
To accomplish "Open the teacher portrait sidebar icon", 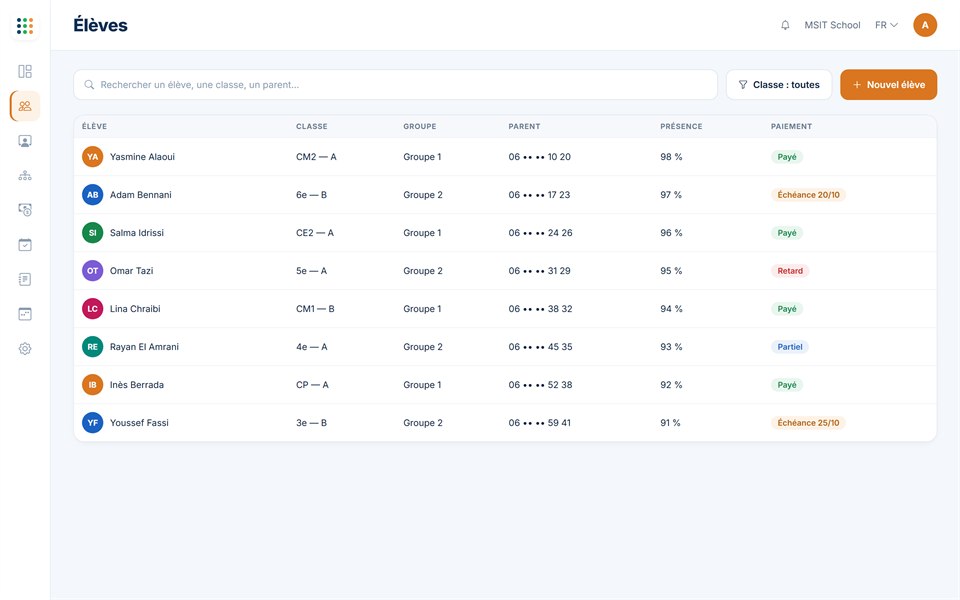I will pos(25,141).
